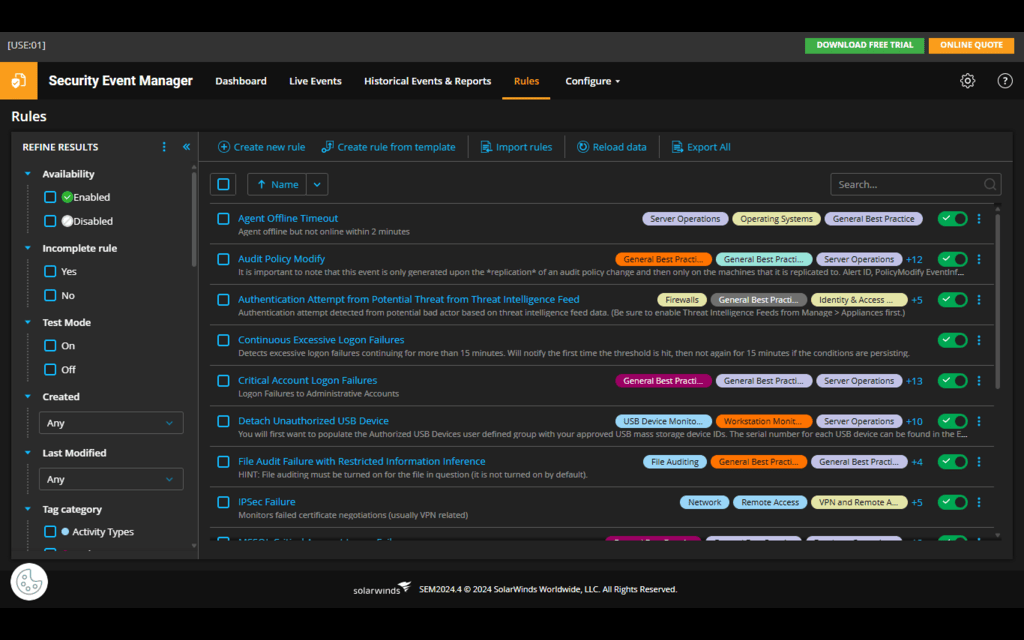Click the search magnifier in the search field

[x=989, y=184]
